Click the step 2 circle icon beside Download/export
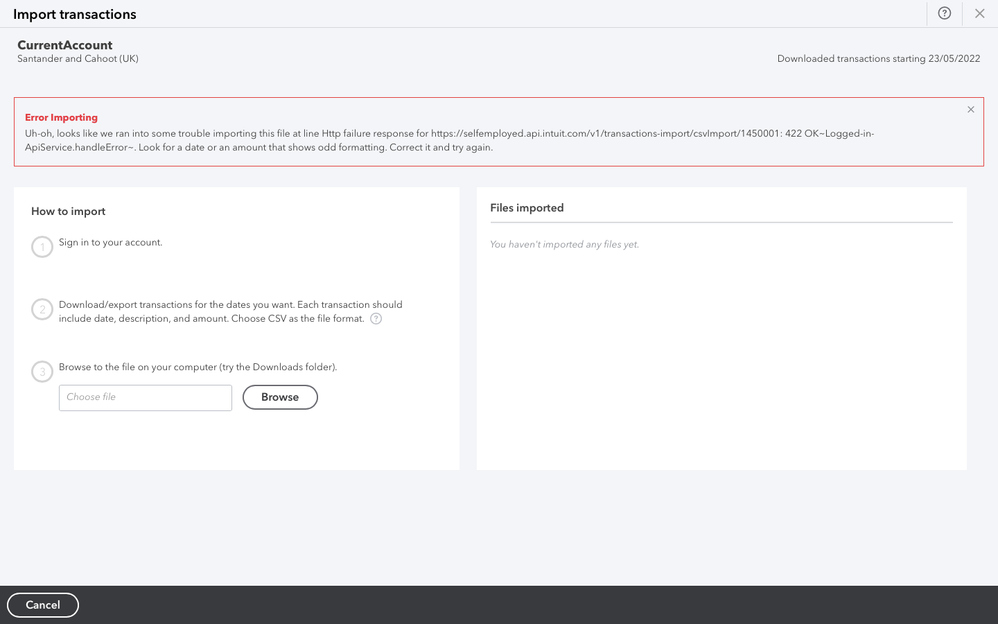This screenshot has width=998, height=624. coord(42,309)
